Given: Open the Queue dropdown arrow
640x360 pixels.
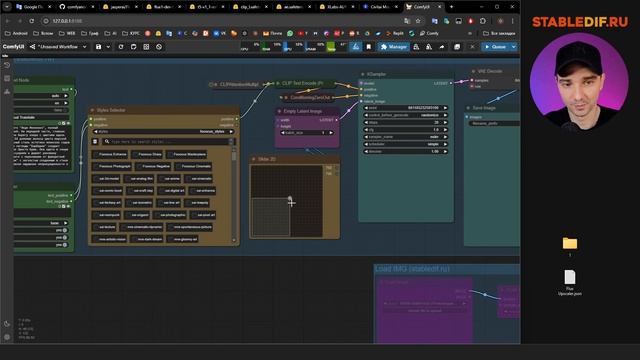Looking at the screenshot, I should point(513,47).
